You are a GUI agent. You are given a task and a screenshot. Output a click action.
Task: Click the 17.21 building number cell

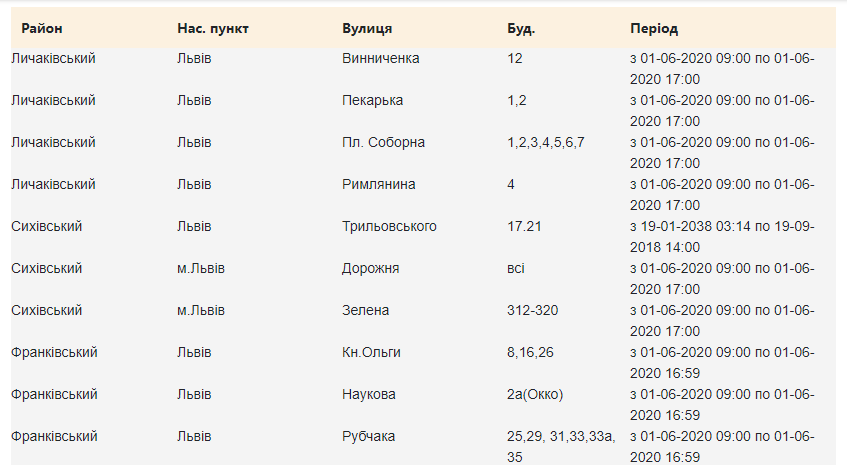pos(524,227)
